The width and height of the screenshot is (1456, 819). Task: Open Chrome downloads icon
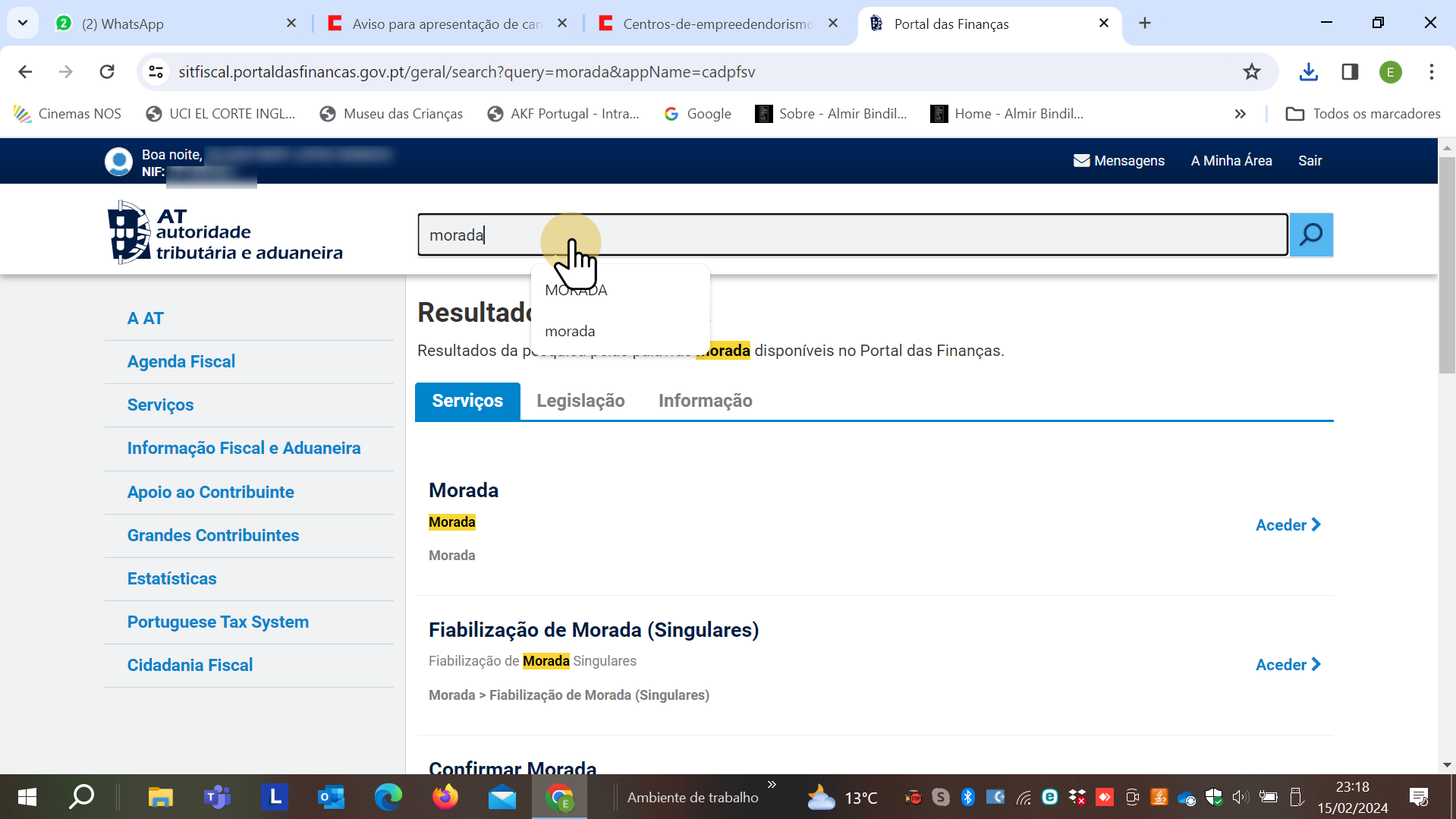tap(1308, 72)
